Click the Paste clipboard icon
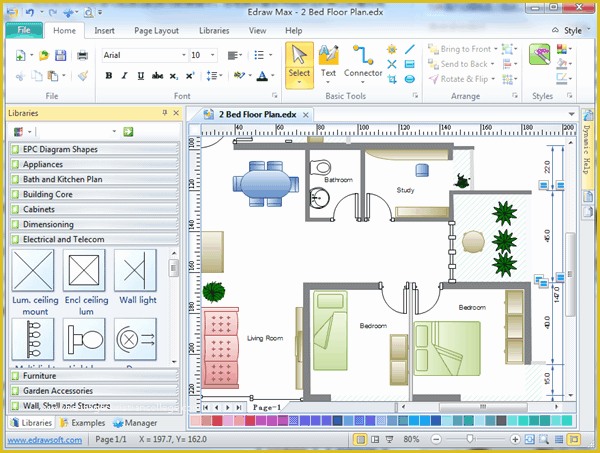600x453 pixels. coord(52,76)
